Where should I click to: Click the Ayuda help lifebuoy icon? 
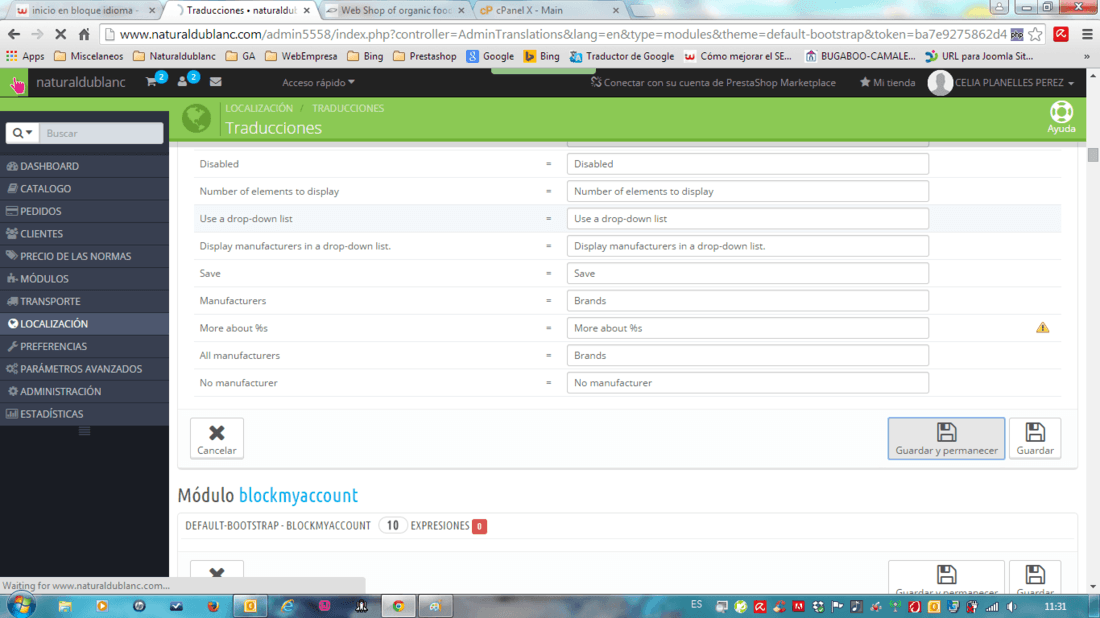click(1061, 117)
